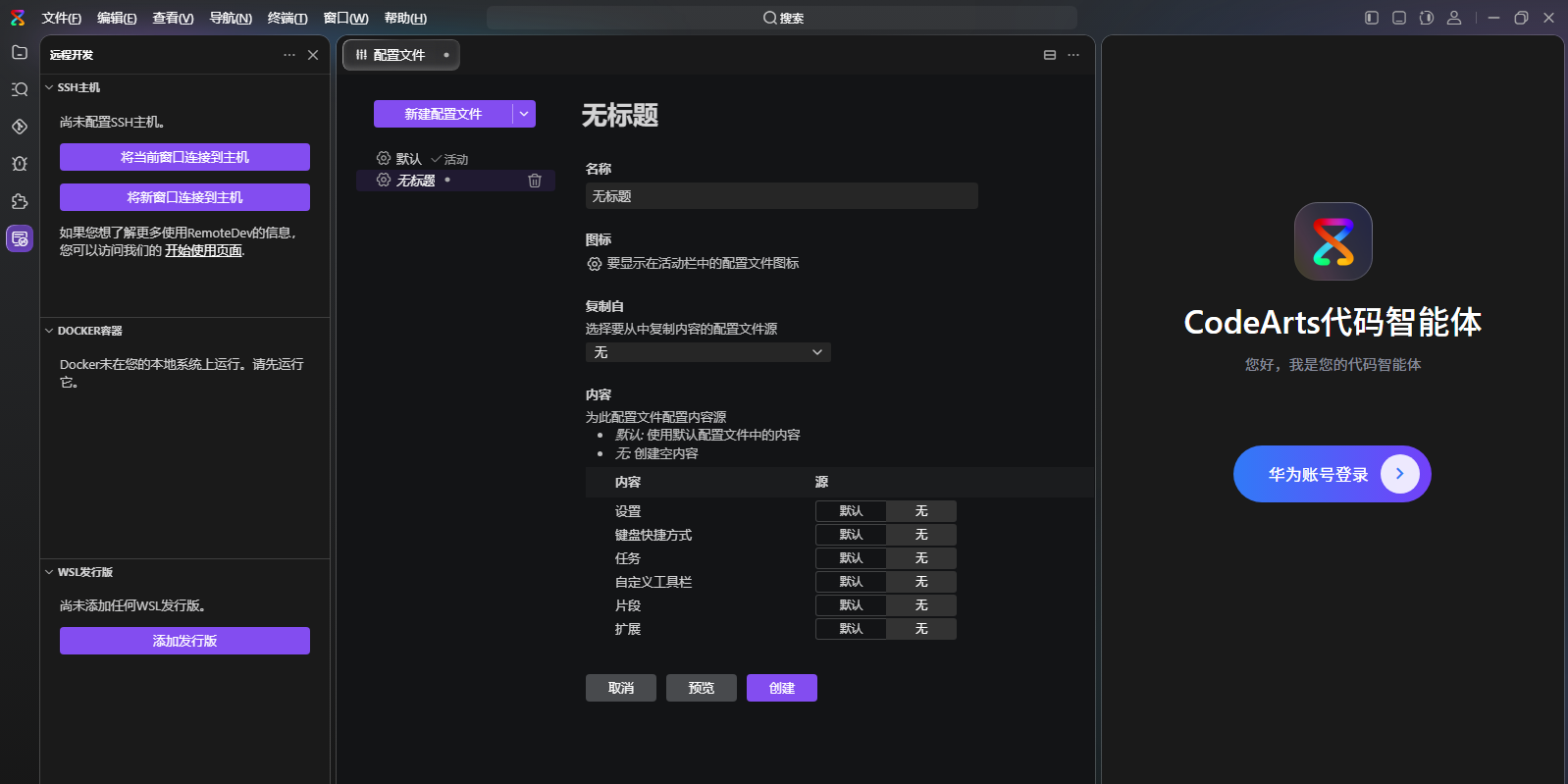Click the CodeArts agent logo
The width and height of the screenshot is (1568, 784).
tap(1333, 241)
